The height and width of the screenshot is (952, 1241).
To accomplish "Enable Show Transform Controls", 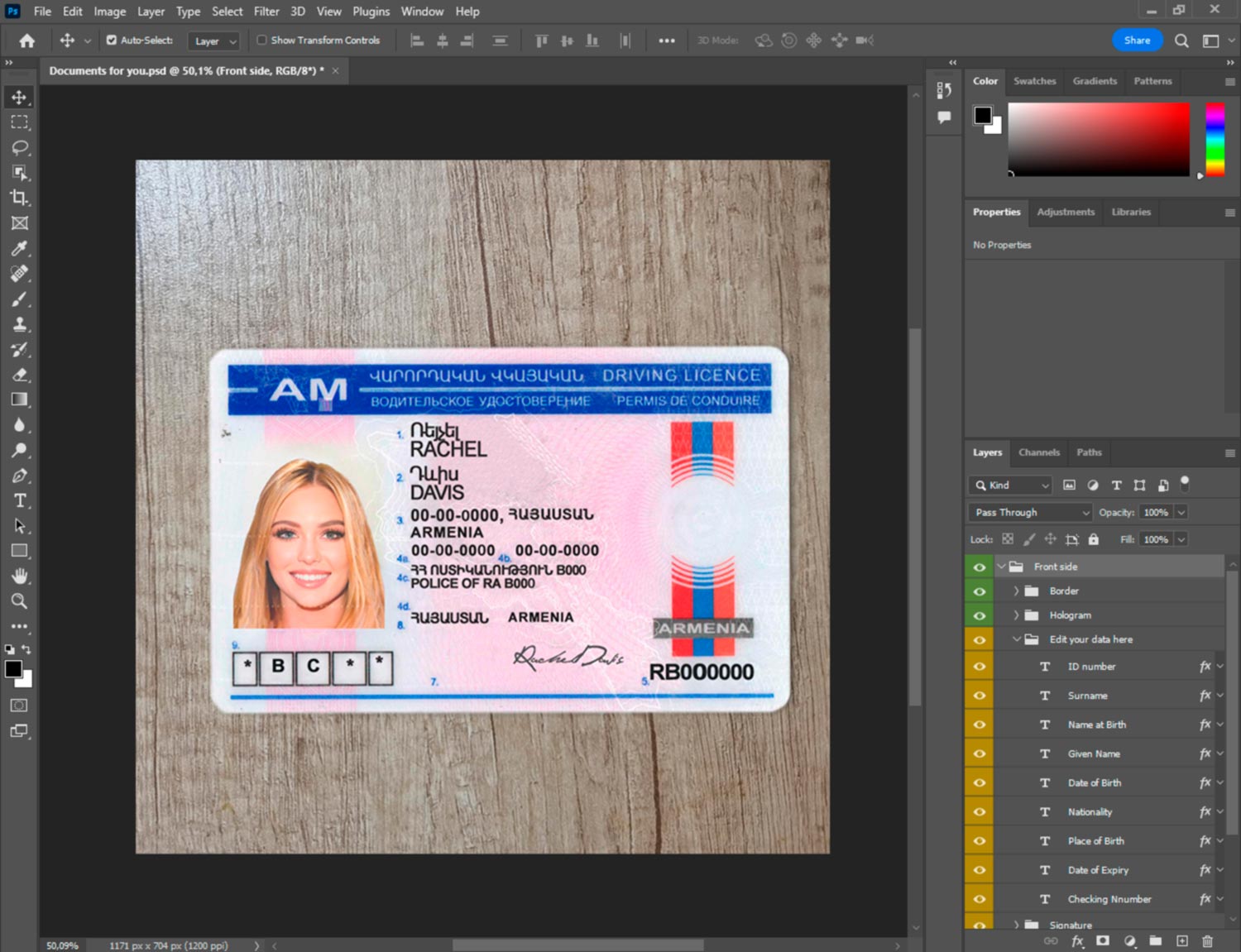I will 261,40.
